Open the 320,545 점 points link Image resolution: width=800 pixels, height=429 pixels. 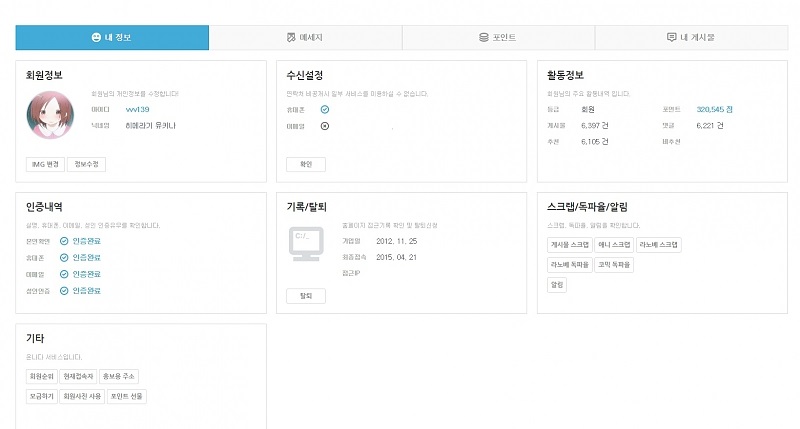point(714,109)
